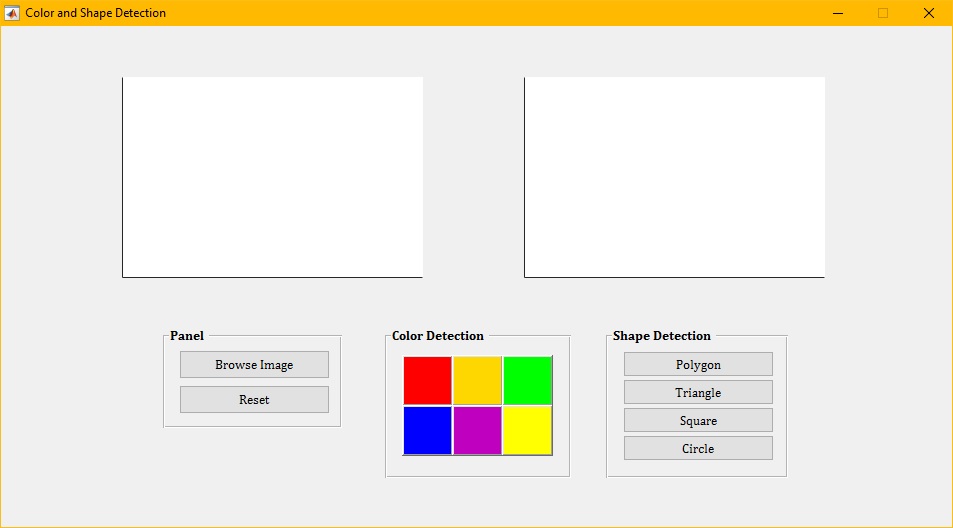Image resolution: width=953 pixels, height=528 pixels.
Task: Choose the bright green color swatch
Action: click(527, 380)
